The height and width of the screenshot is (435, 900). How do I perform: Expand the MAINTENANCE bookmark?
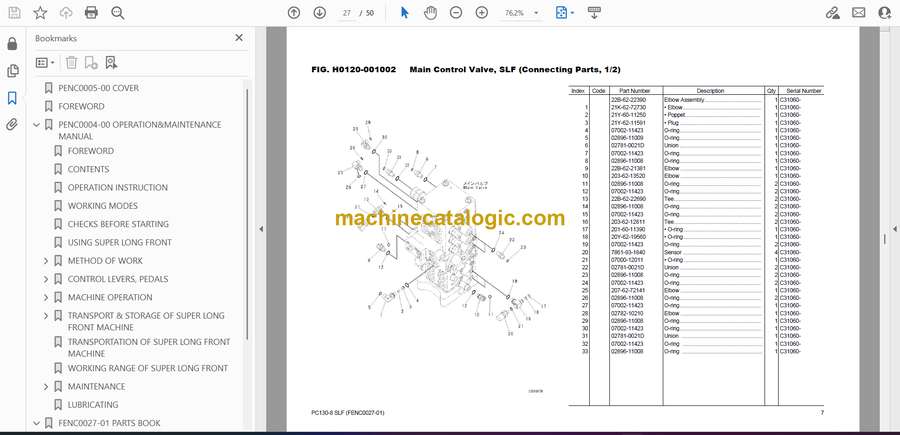pos(46,386)
